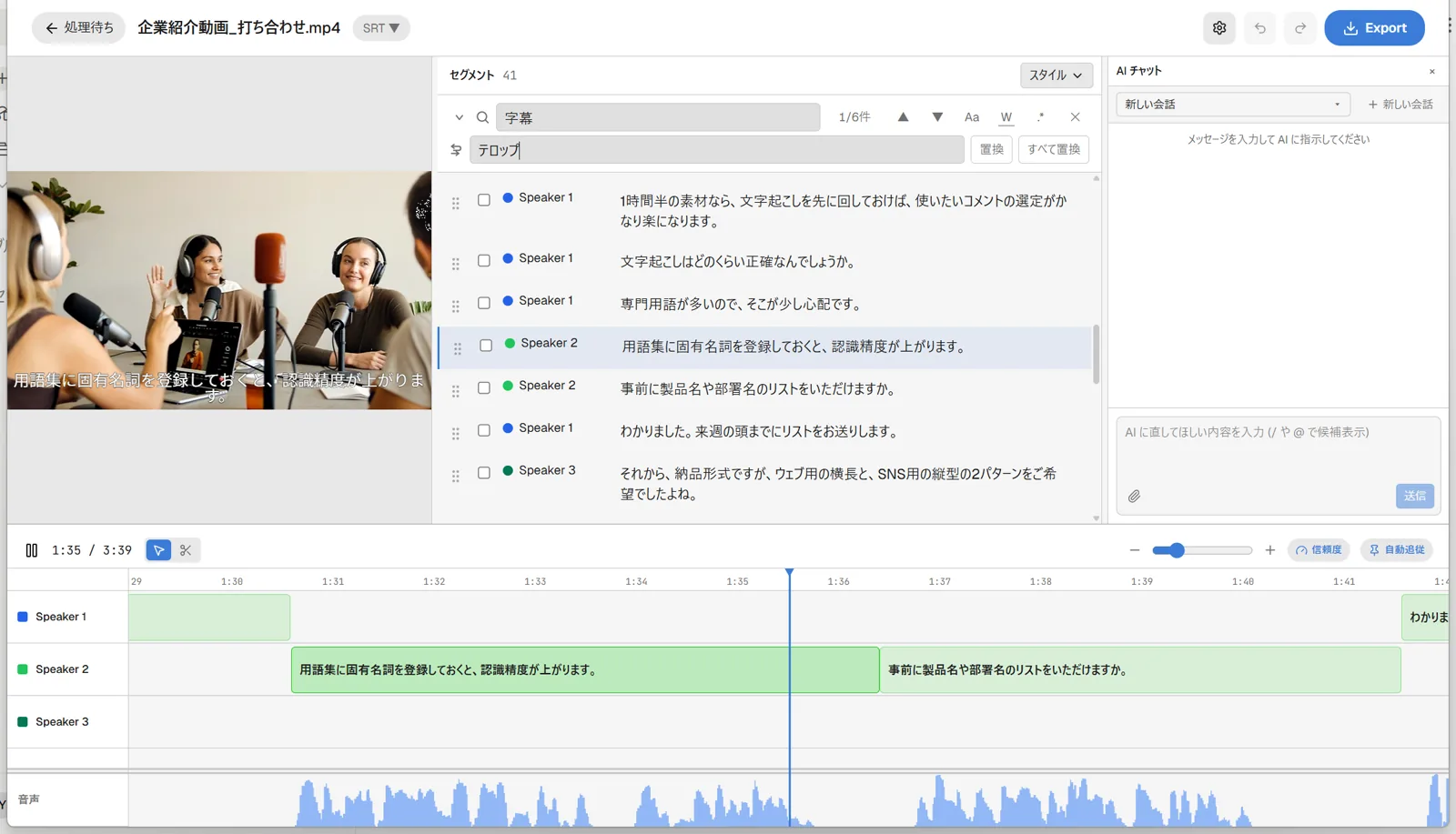1456x834 pixels.
Task: Grab drag handle of それから、納品形式 row
Action: 456,476
